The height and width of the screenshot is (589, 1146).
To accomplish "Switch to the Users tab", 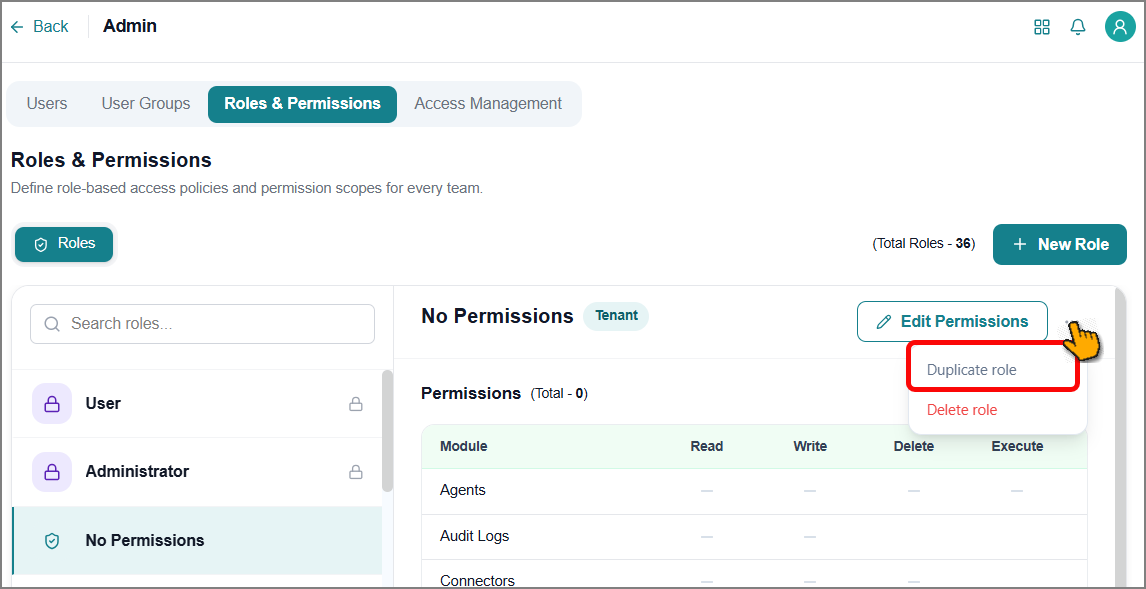I will coord(47,104).
